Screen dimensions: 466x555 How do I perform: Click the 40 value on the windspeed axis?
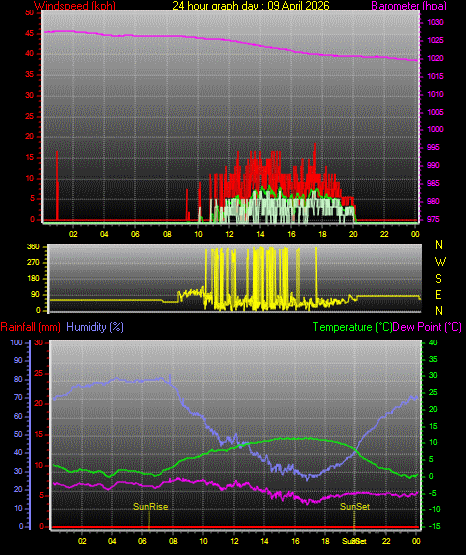30,54
